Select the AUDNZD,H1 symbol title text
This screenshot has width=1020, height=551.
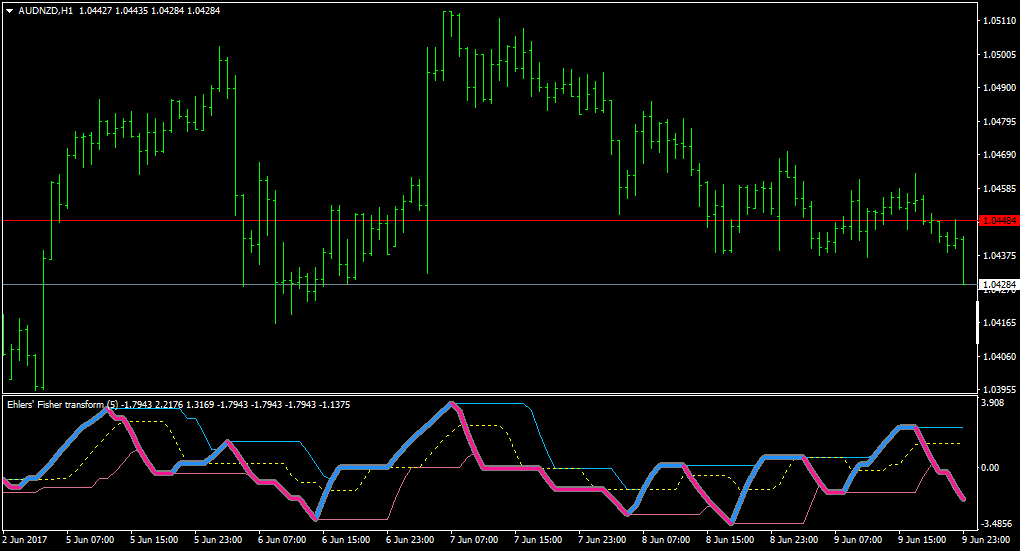pos(46,11)
